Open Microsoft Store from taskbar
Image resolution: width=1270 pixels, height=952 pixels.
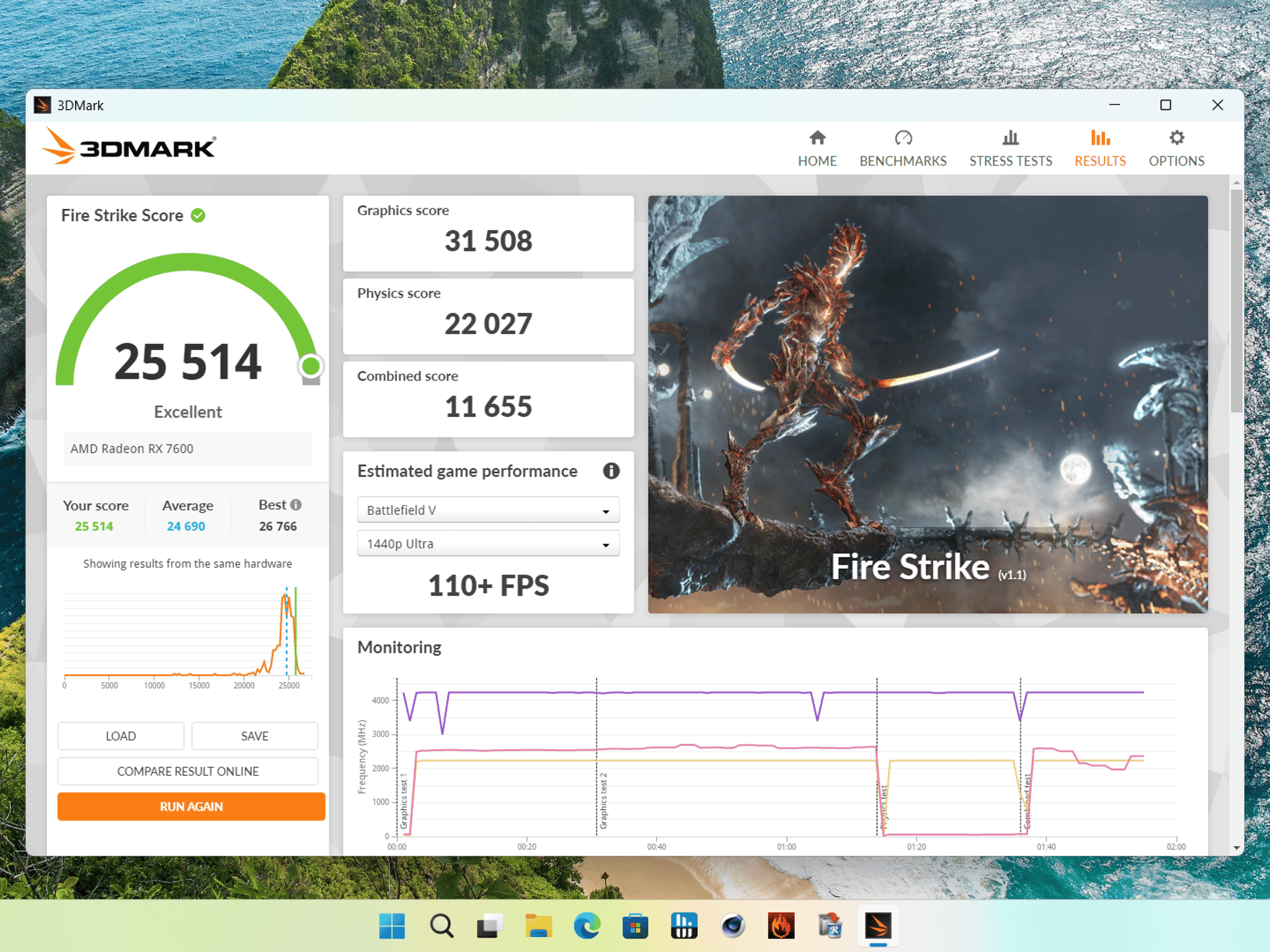635,926
